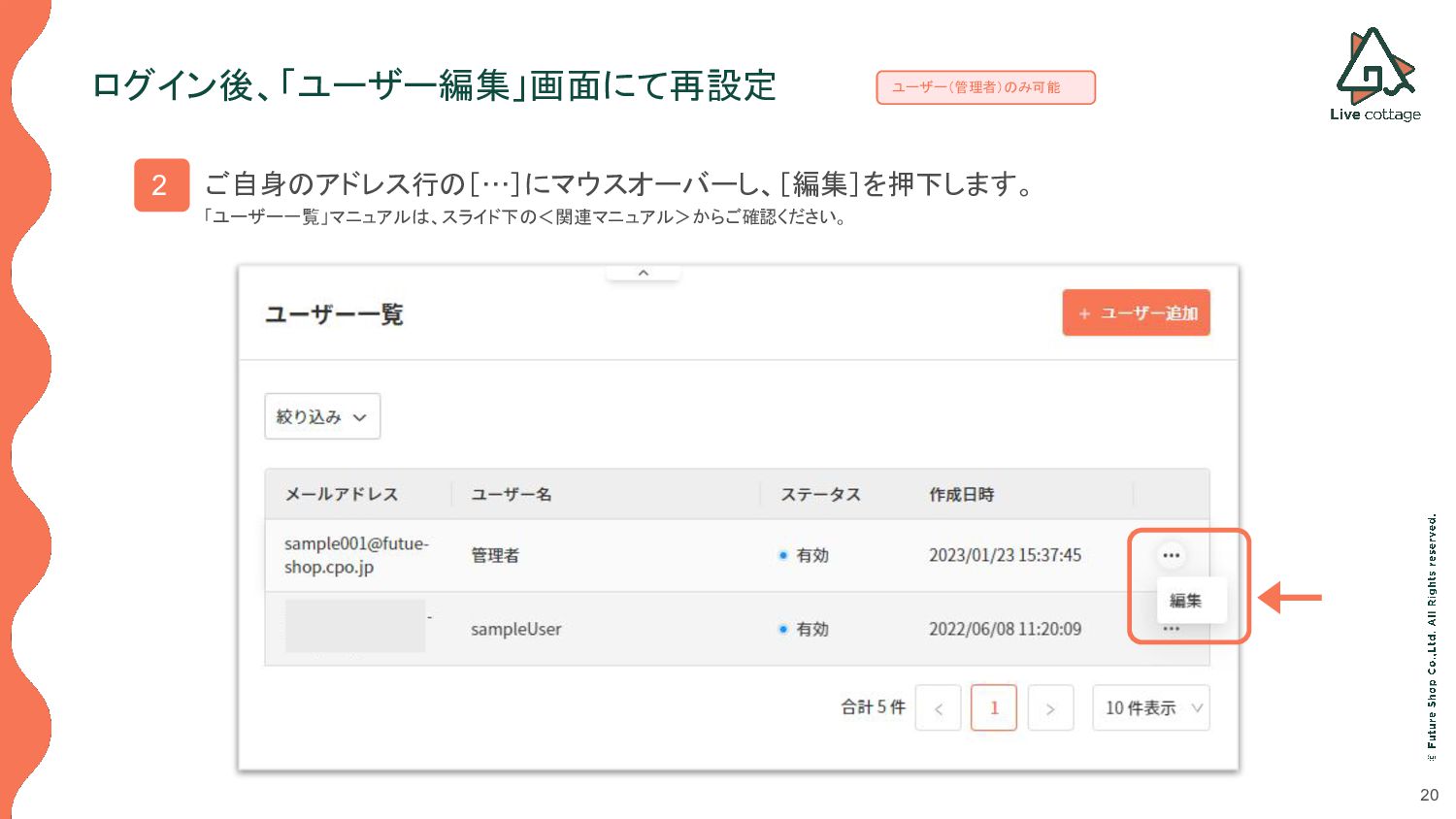
Task: Click the orange step 2 badge
Action: 160,184
